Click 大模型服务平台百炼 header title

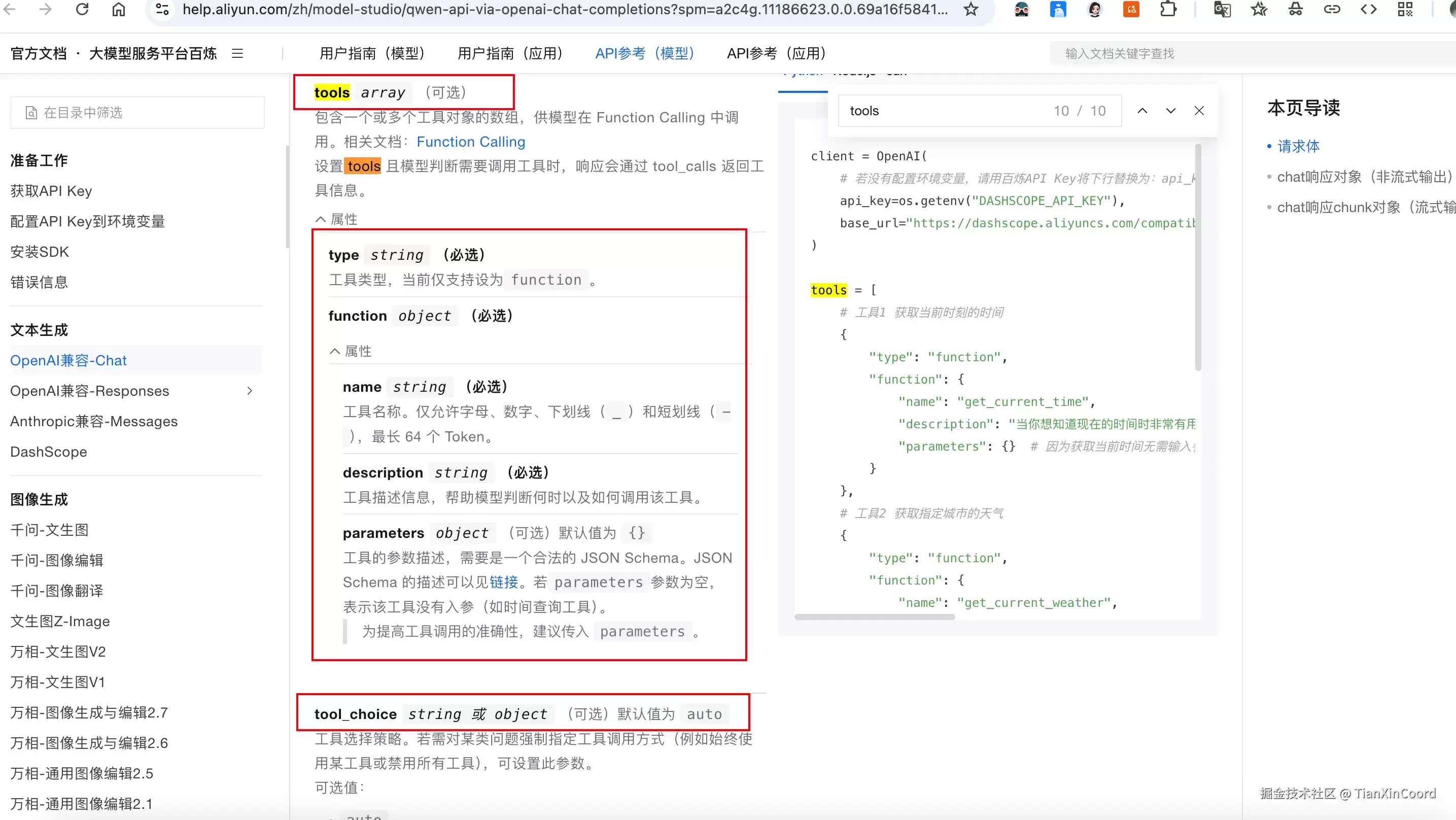(x=153, y=53)
